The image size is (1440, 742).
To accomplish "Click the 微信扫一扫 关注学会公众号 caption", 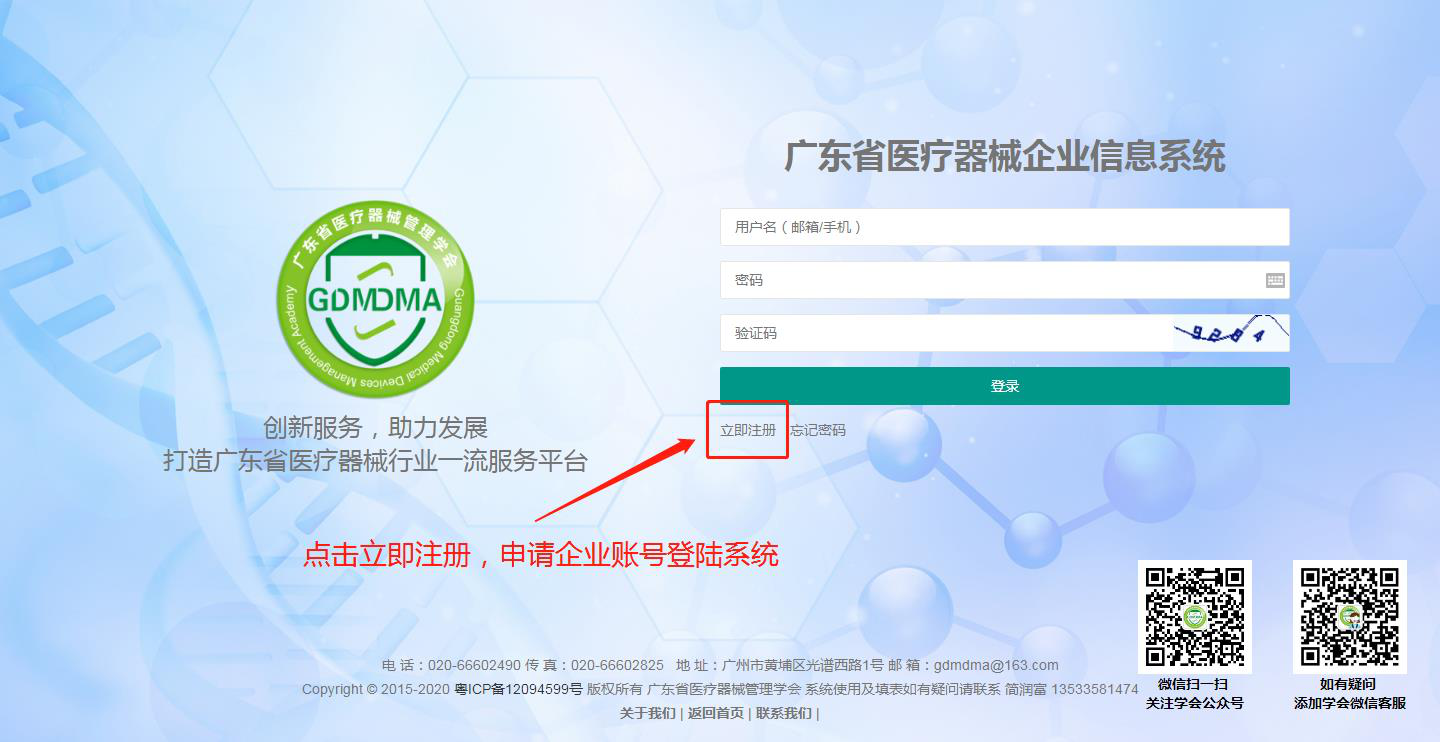I will point(1194,694).
